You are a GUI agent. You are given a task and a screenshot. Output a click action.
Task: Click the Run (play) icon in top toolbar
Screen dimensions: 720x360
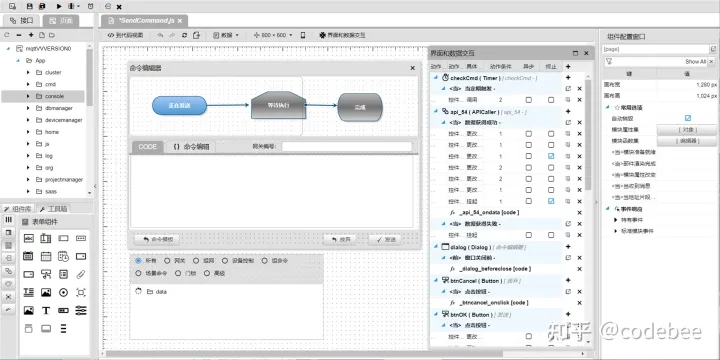pyautogui.click(x=59, y=6)
